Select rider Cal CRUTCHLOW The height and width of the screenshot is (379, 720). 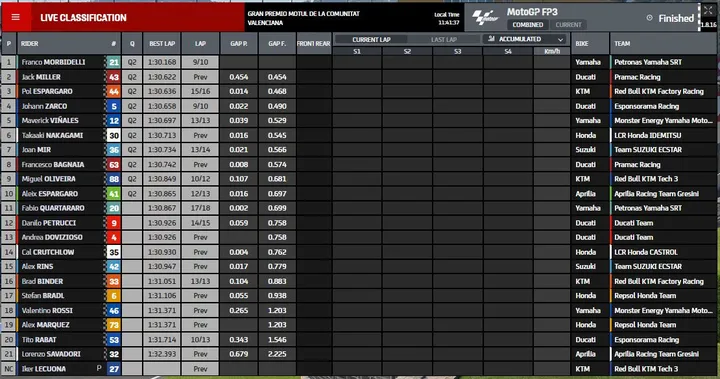pyautogui.click(x=47, y=252)
